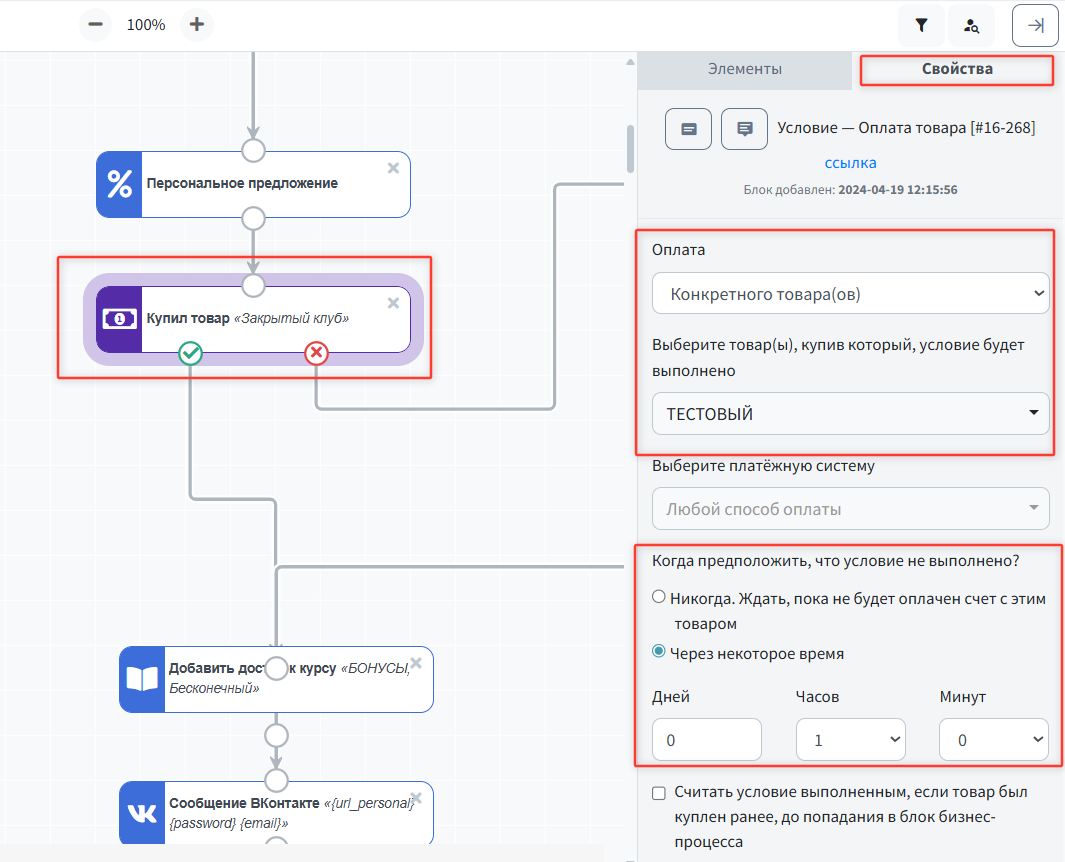
Task: Click the ссылка link
Action: tap(850, 162)
